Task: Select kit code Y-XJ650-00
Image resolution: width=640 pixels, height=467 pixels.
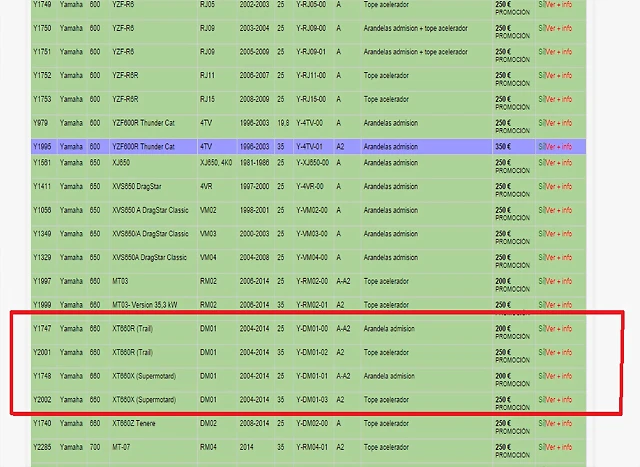Action: point(313,162)
